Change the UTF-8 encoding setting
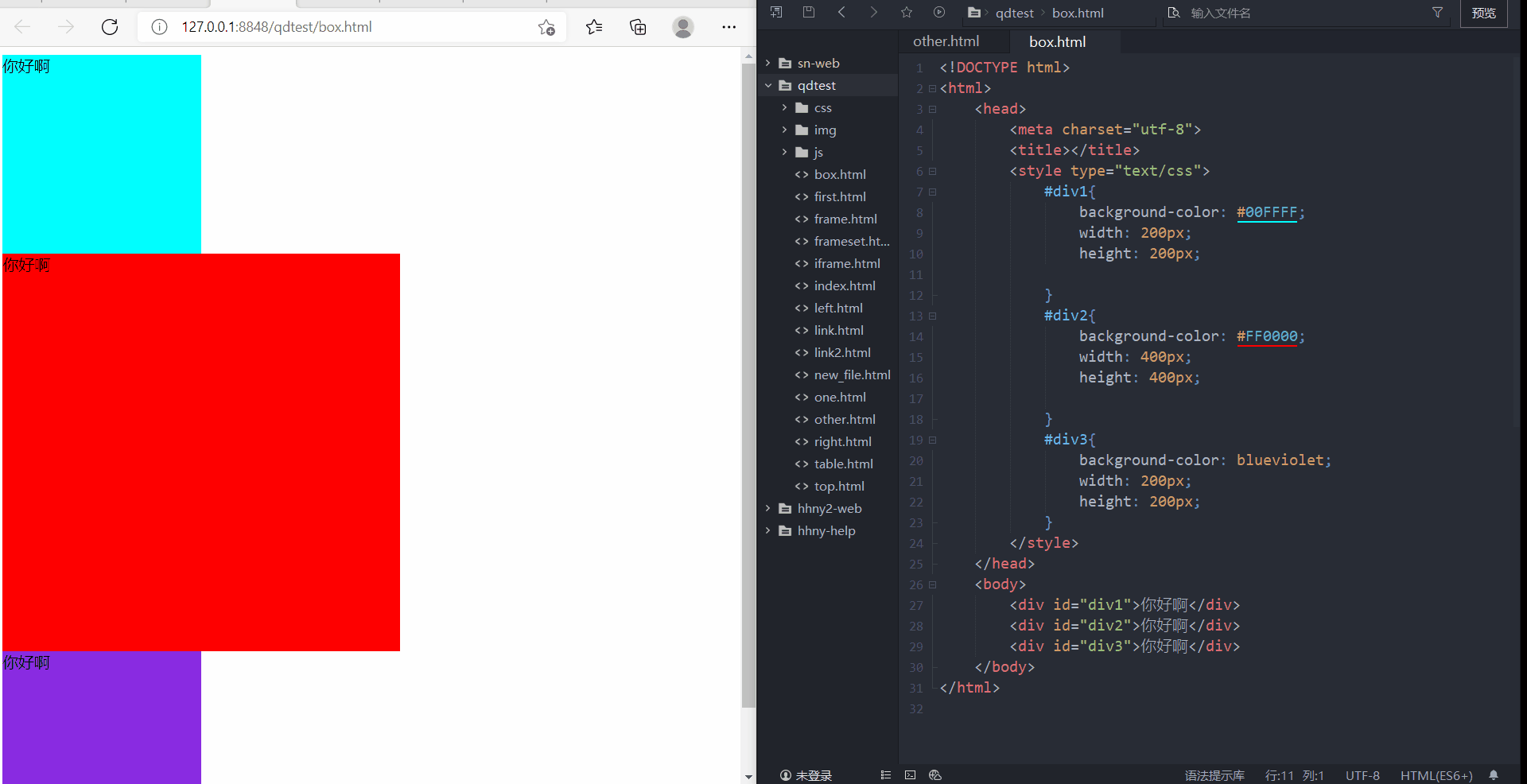The image size is (1527, 784). tap(1362, 775)
